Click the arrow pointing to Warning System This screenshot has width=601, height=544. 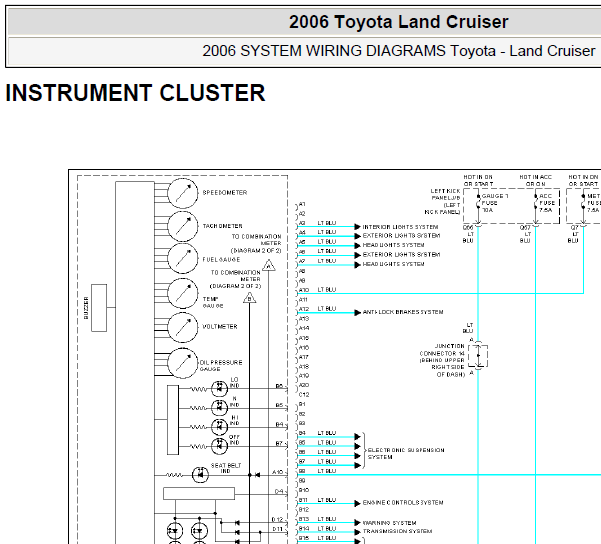[x=358, y=523]
